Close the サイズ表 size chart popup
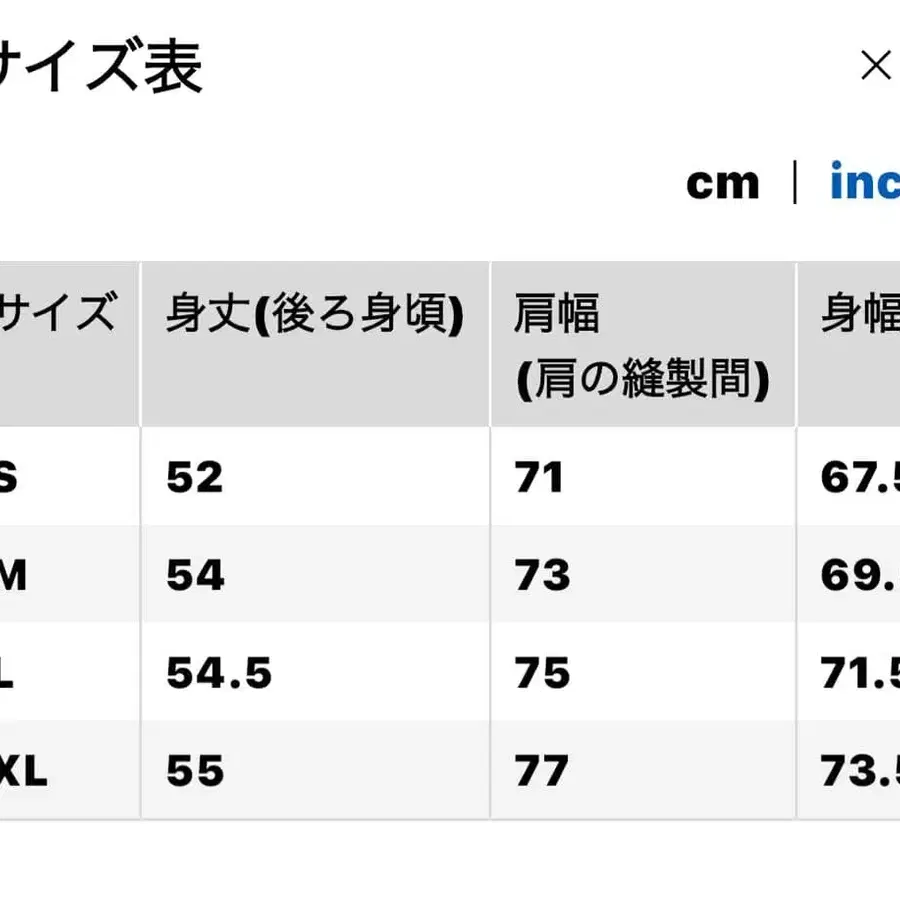The image size is (900, 900). coord(876,64)
